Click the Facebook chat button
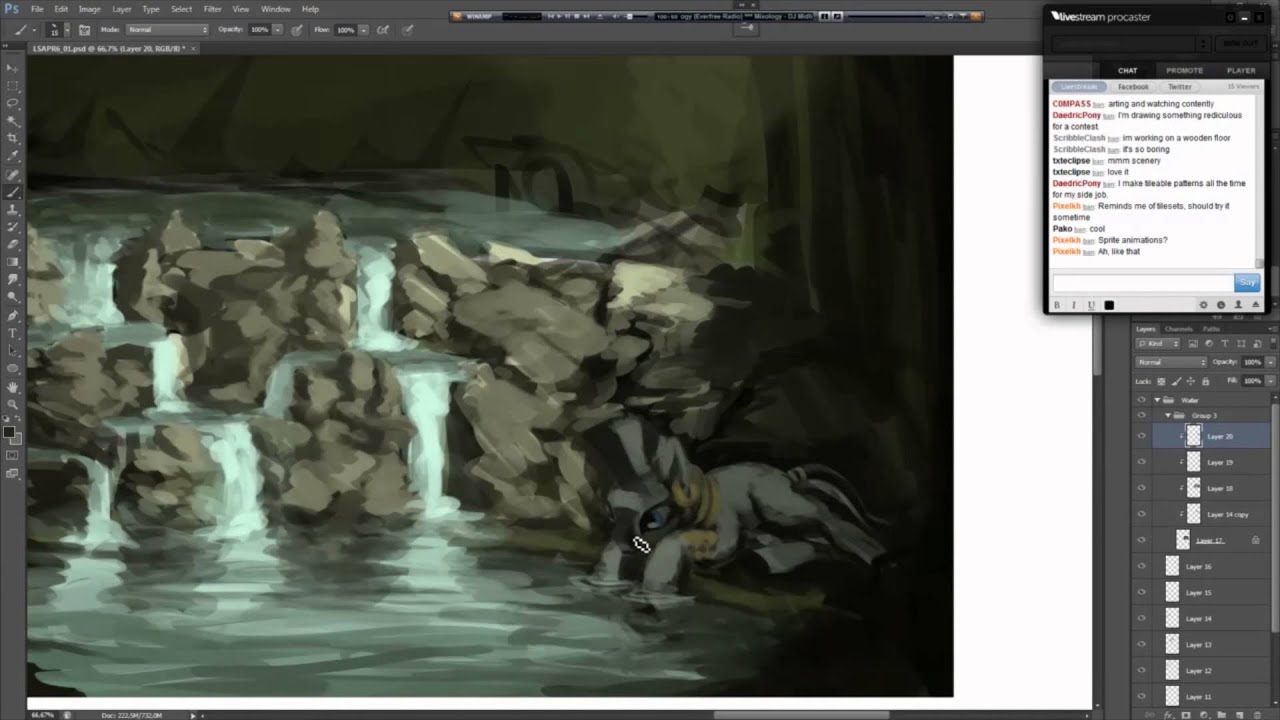This screenshot has height=720, width=1280. coord(1133,87)
